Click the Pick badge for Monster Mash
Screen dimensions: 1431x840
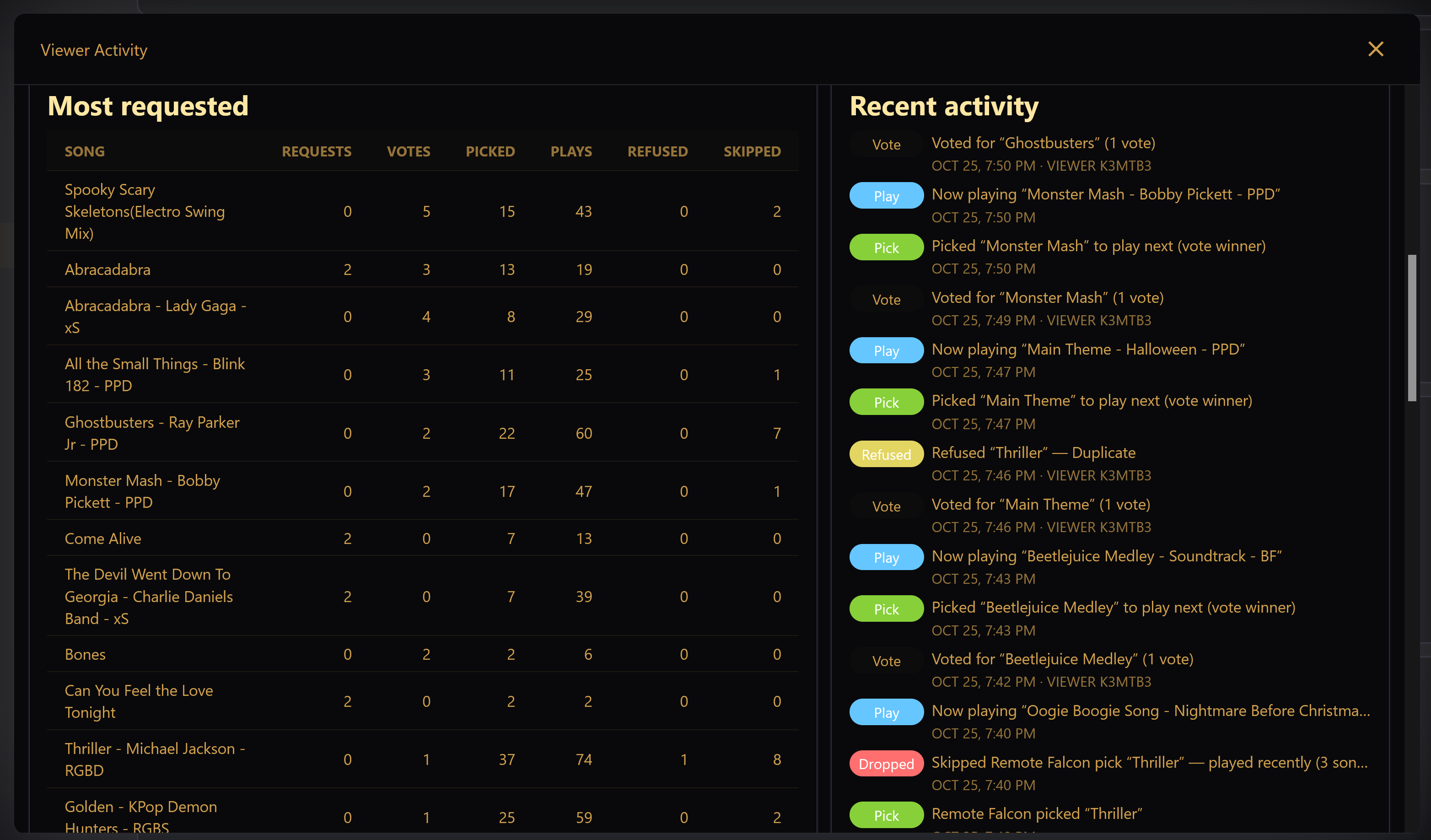[886, 248]
